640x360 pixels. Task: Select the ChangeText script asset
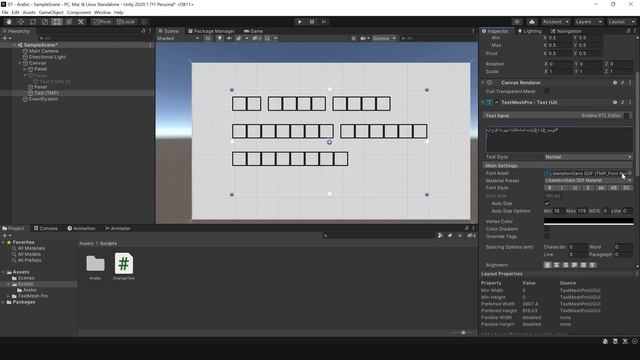click(124, 267)
